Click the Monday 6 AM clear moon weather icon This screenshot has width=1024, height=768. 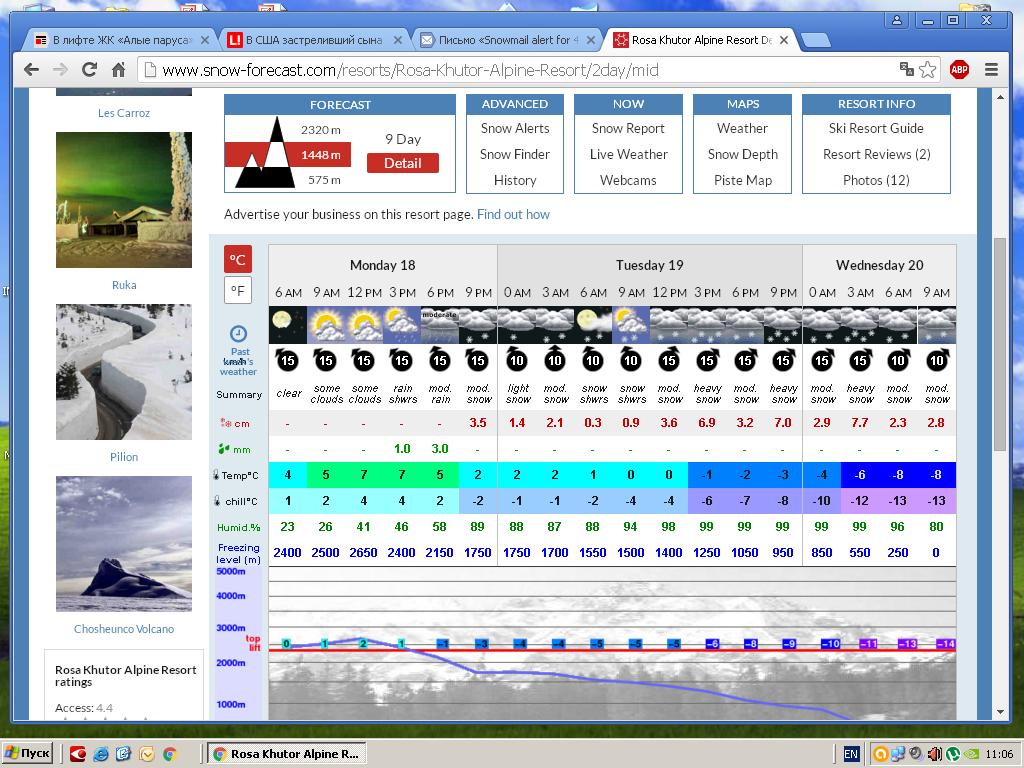click(x=287, y=325)
